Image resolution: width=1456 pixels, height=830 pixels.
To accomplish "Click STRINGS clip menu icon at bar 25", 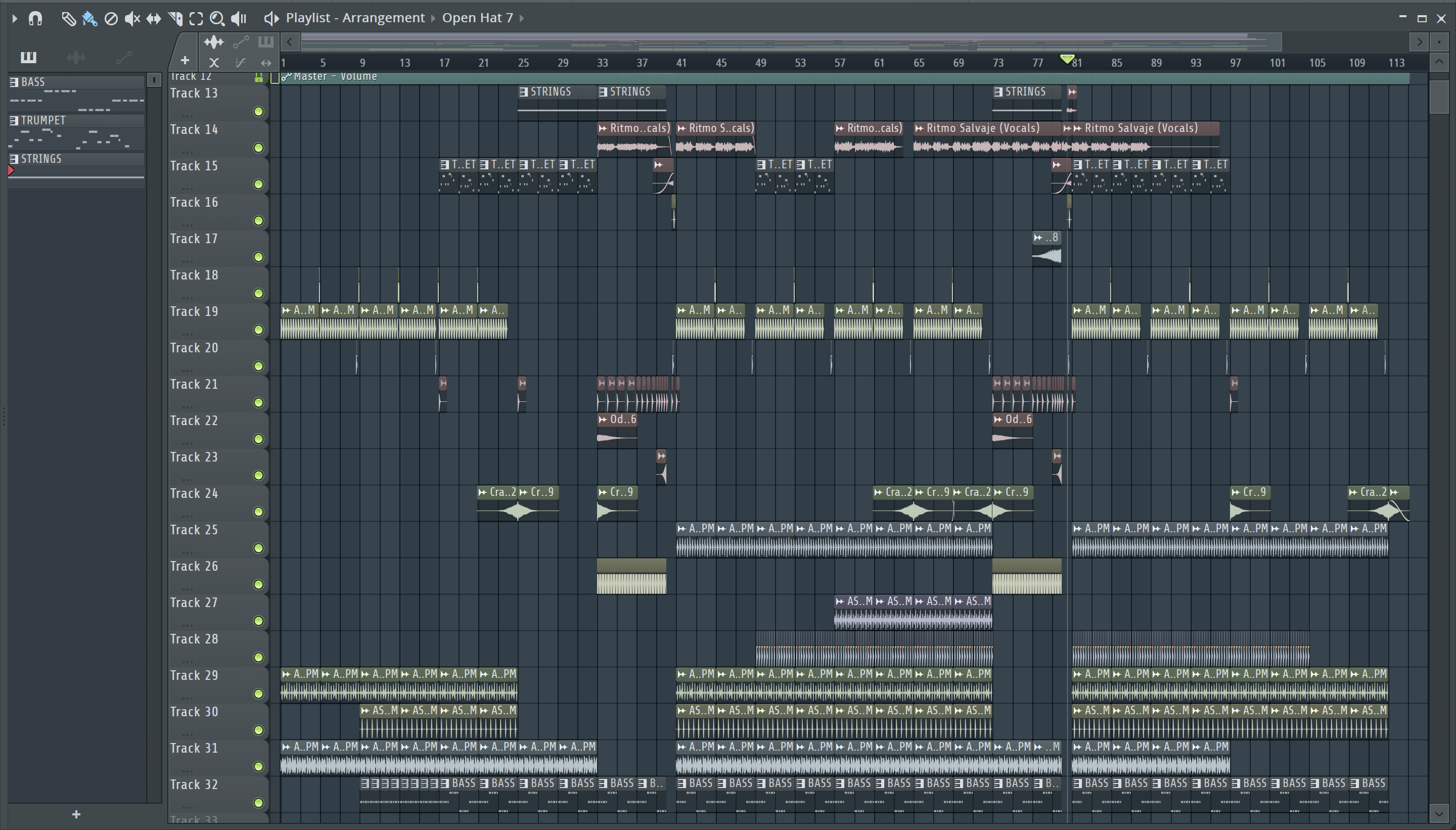I will pyautogui.click(x=524, y=92).
